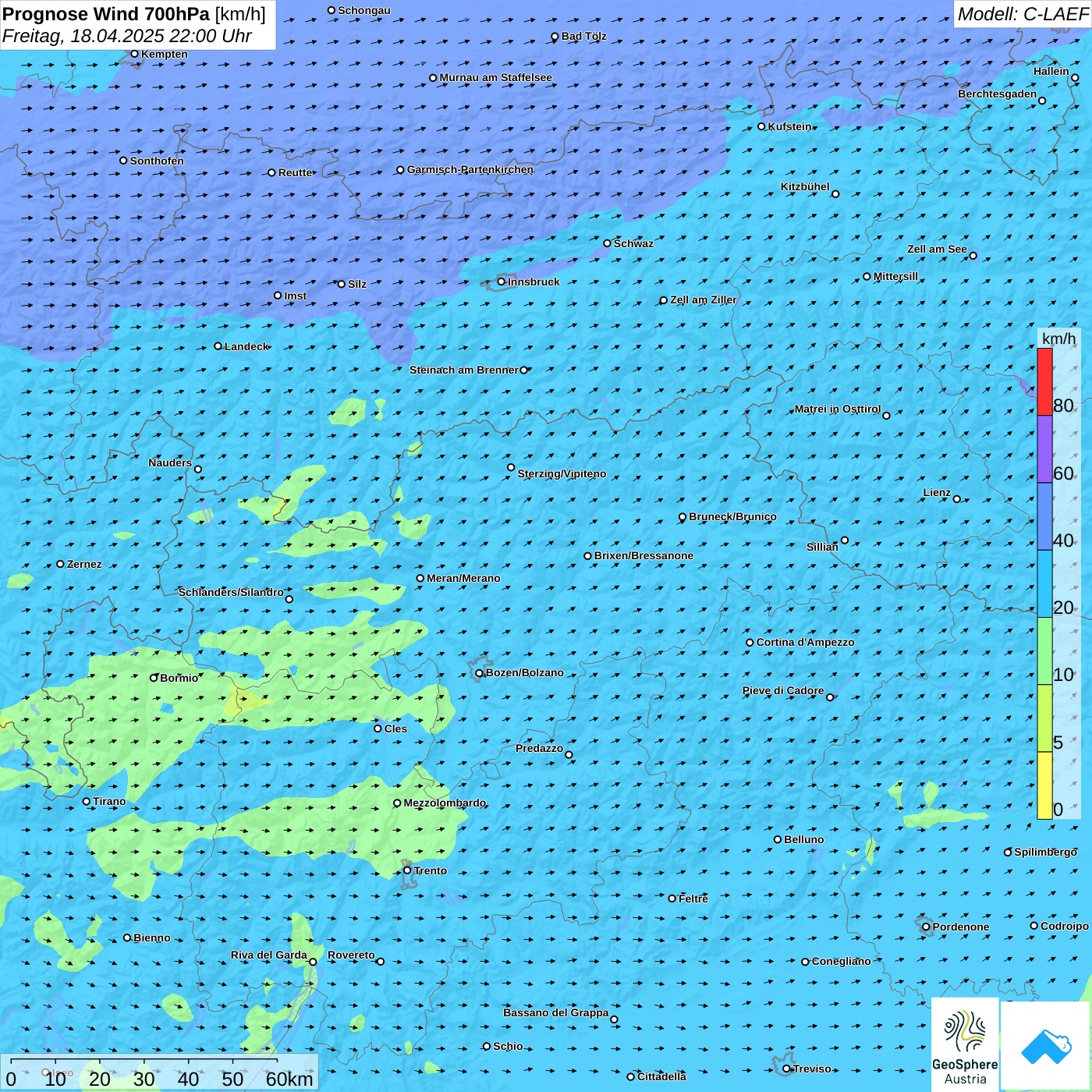1092x1092 pixels.
Task: Click the 'Schlanders/Silandro' label
Action: [x=231, y=592]
